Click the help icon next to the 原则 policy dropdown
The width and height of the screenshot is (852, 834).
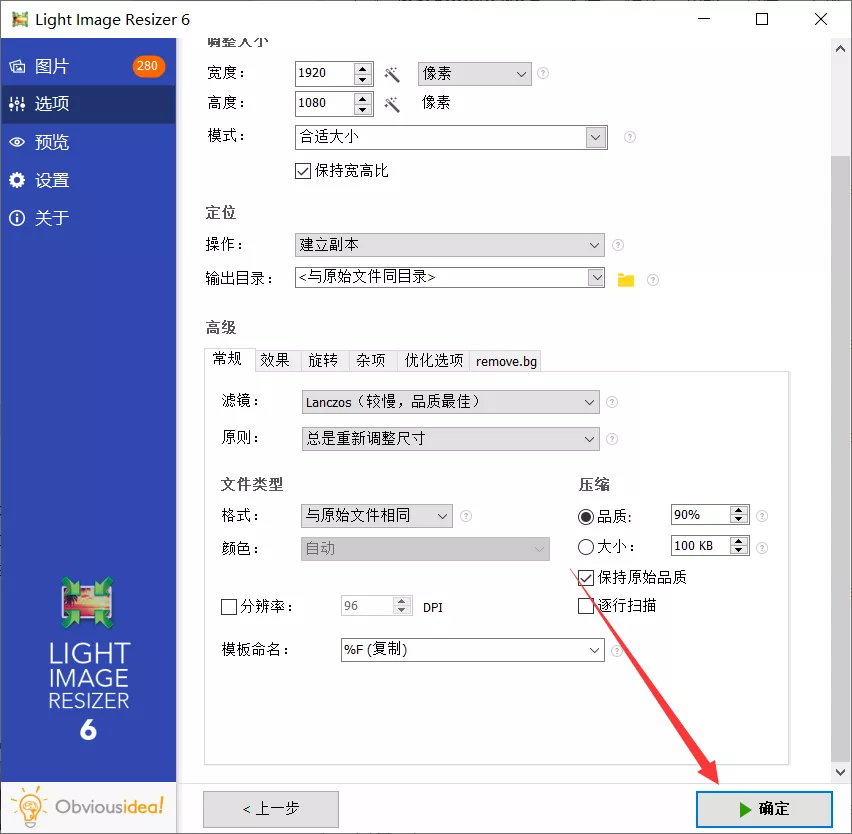click(612, 439)
